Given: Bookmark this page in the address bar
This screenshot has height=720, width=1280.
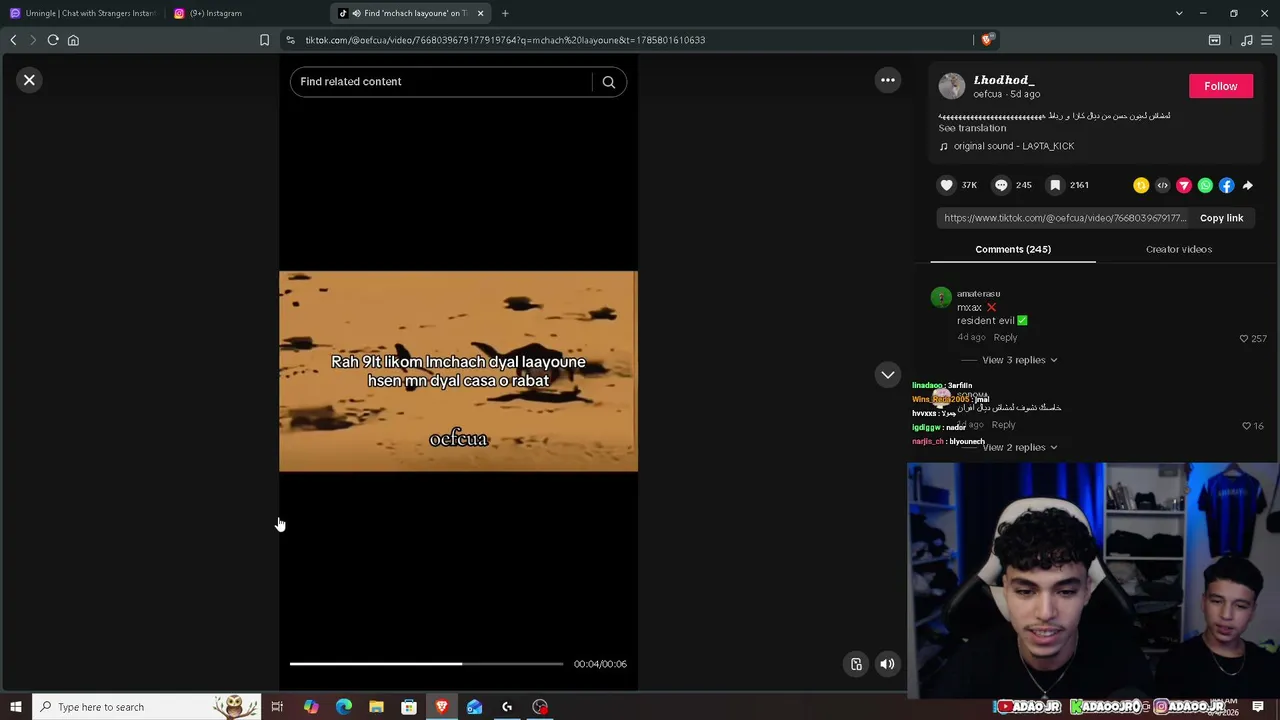Looking at the screenshot, I should pyautogui.click(x=264, y=40).
